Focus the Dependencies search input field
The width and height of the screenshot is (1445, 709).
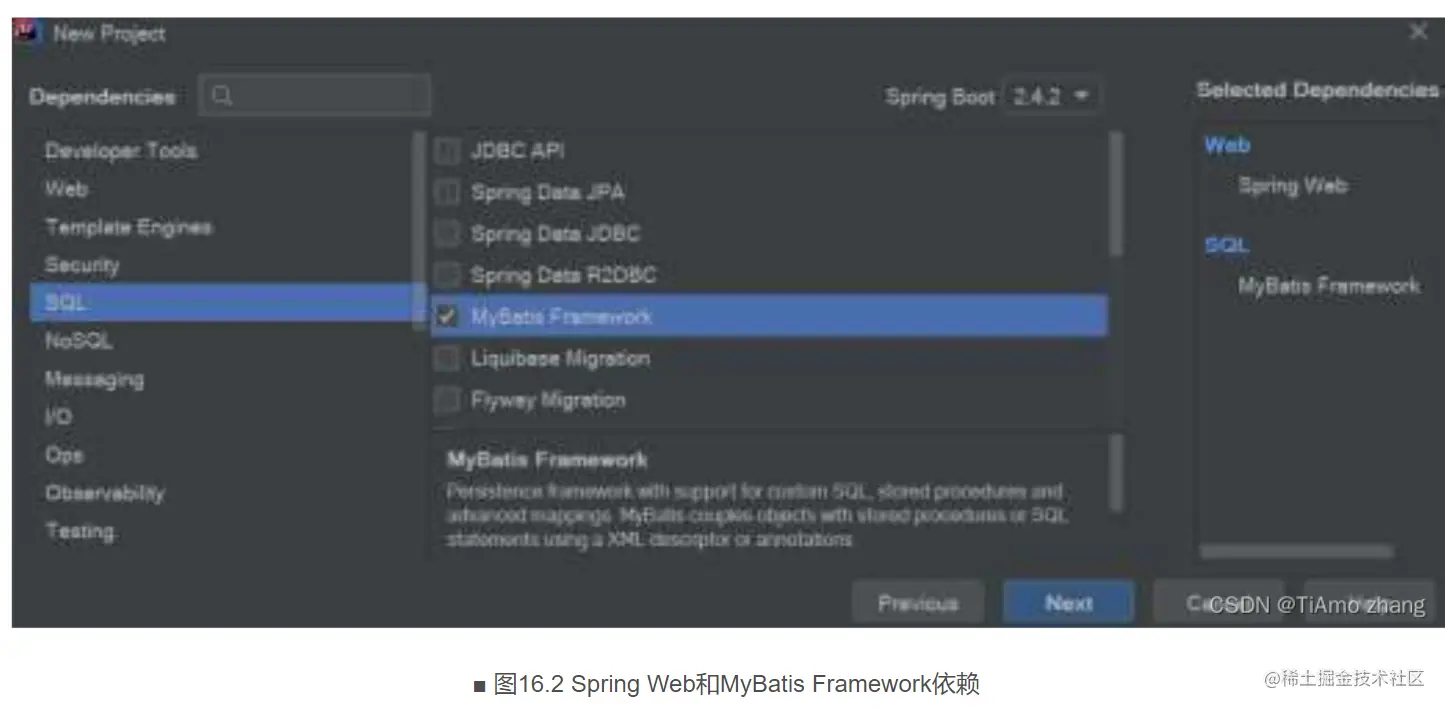pyautogui.click(x=315, y=96)
